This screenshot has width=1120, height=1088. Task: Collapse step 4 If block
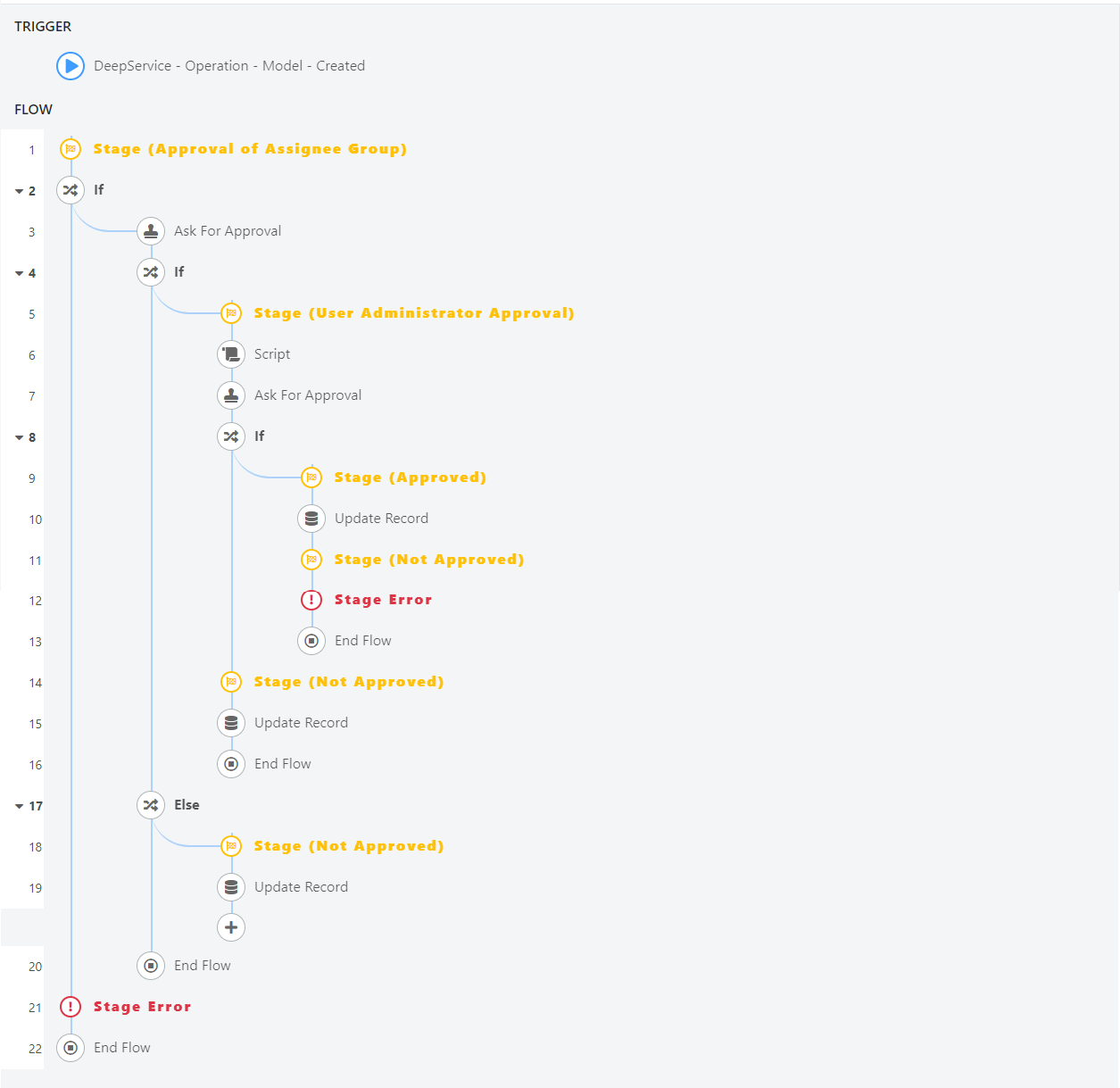19,273
